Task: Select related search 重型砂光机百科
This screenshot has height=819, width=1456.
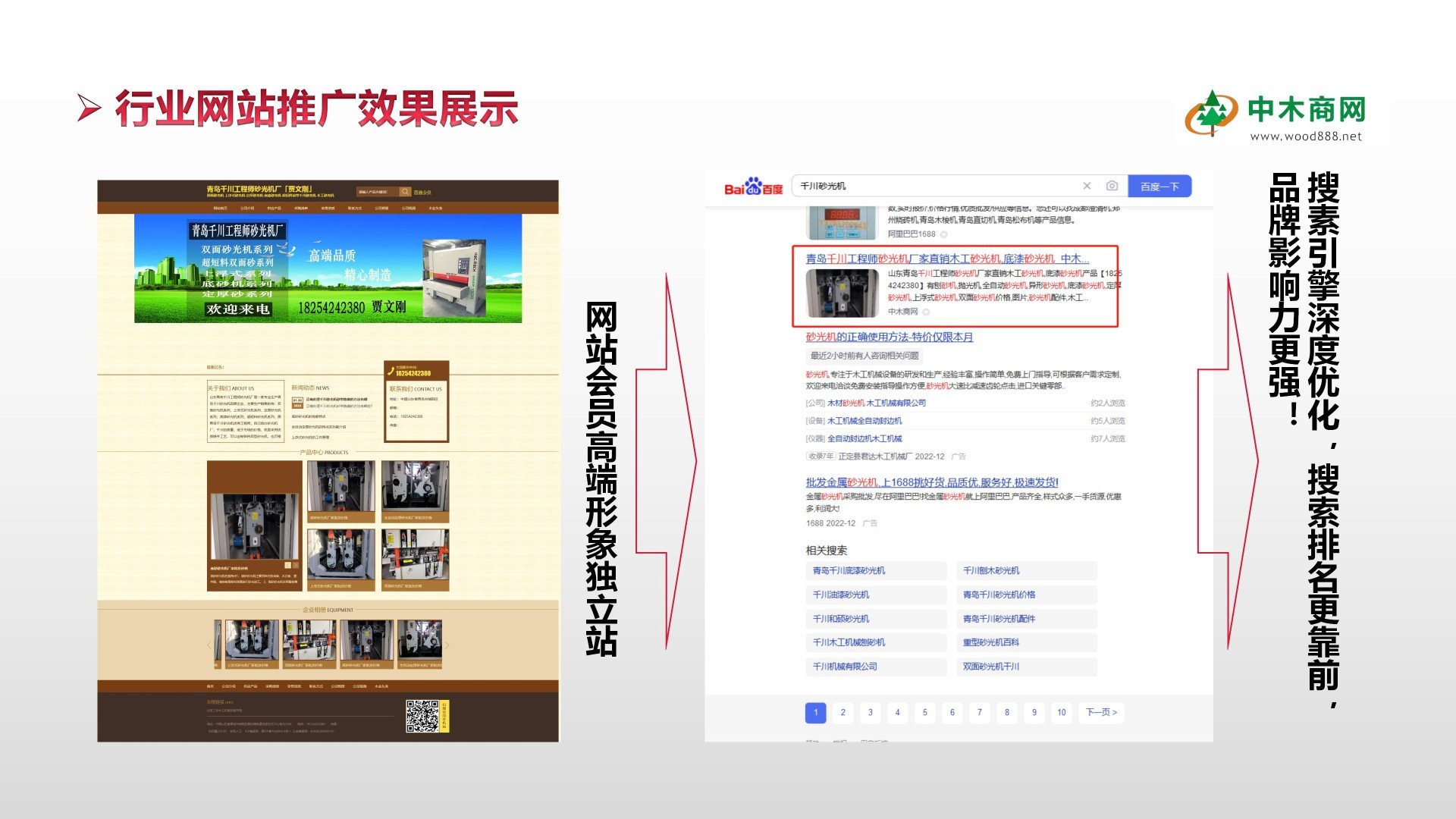Action: [1026, 642]
